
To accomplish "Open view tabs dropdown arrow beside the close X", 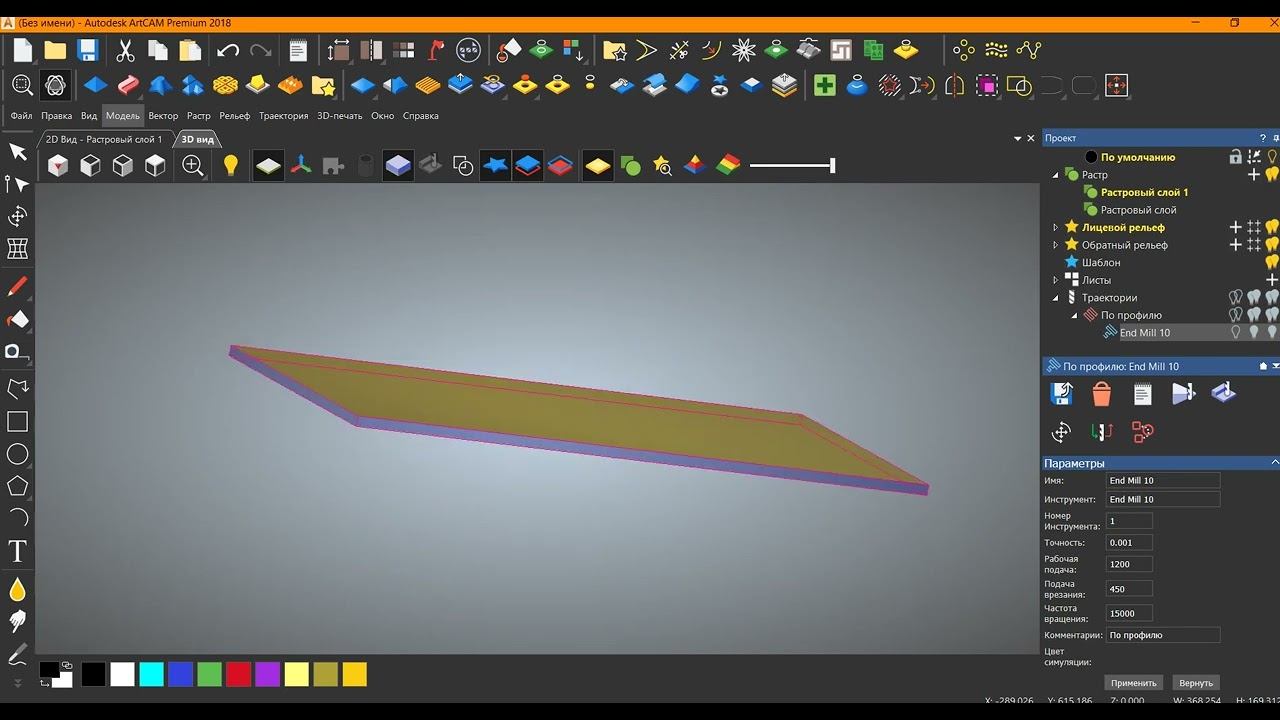I will pos(1018,139).
